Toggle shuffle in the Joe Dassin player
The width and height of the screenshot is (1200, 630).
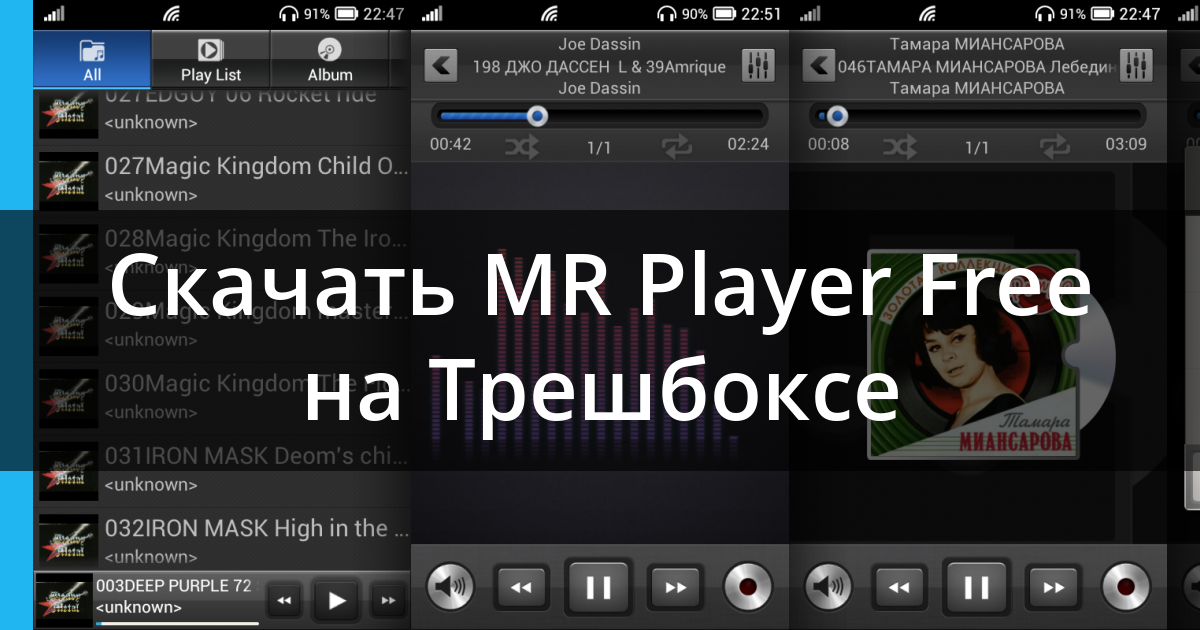click(521, 147)
